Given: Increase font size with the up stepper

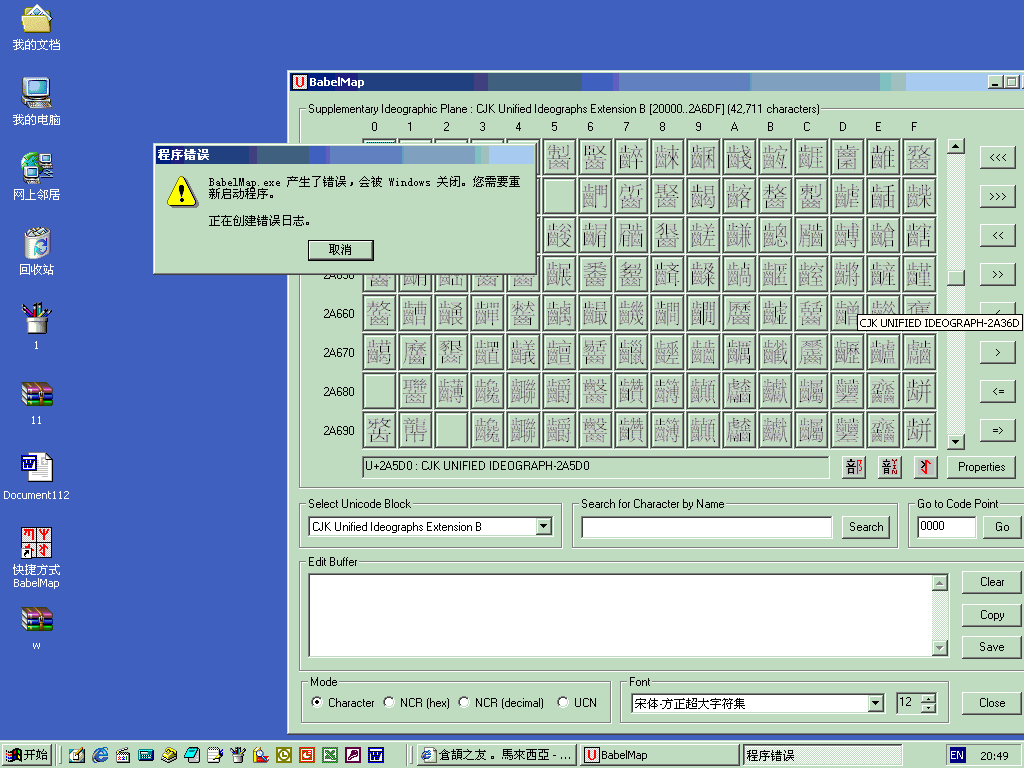Looking at the screenshot, I should click(x=928, y=699).
